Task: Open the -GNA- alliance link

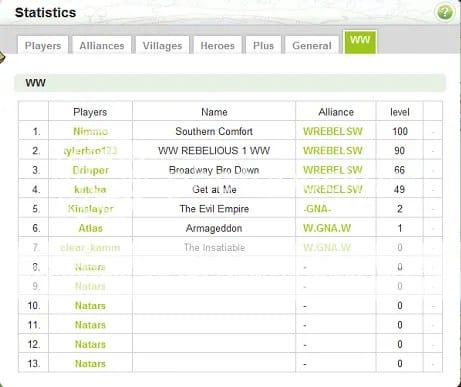Action: (317, 209)
